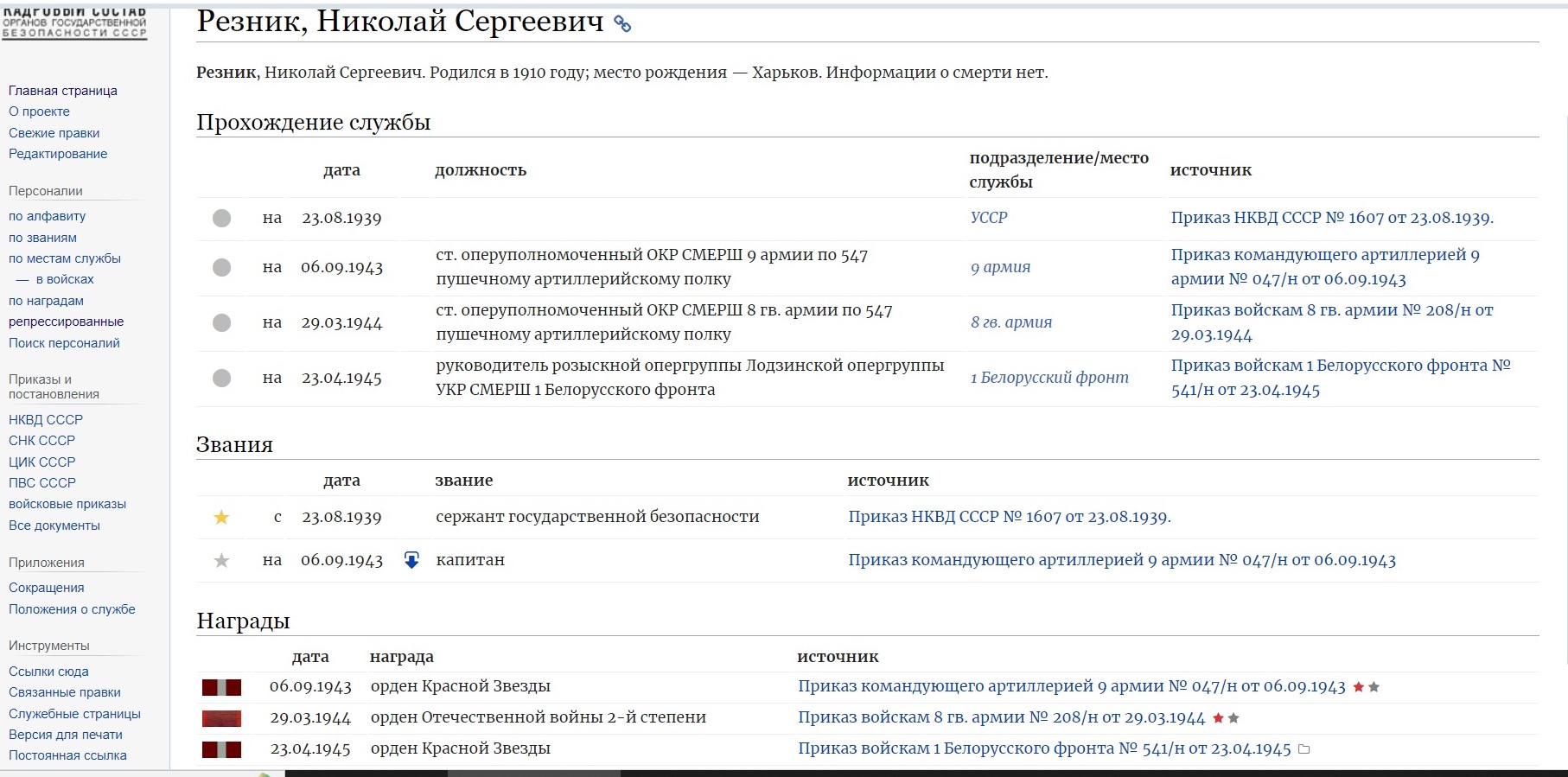This screenshot has height=777, width=1568.
Task: Click the grey circle in the 06.09.1943 service row
Action: point(222,267)
